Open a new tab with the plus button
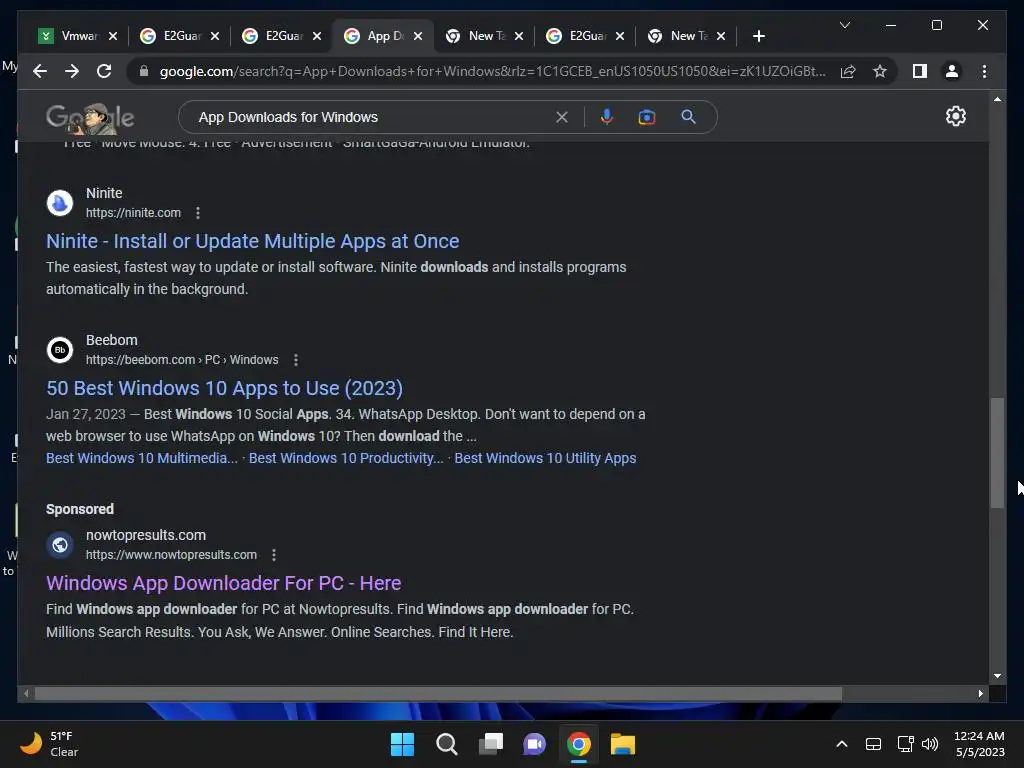1024x768 pixels. (758, 36)
